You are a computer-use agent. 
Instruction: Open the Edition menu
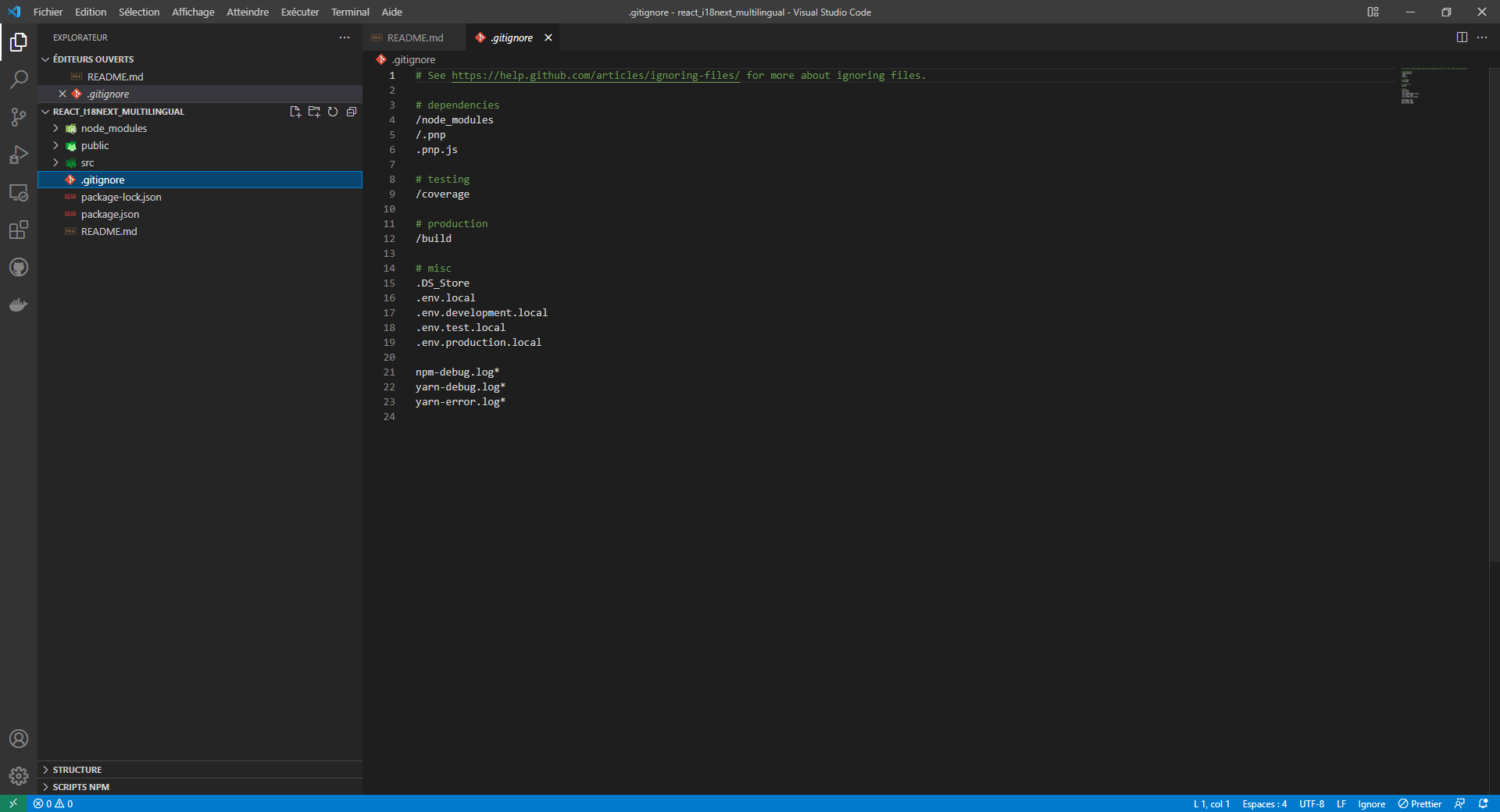pos(91,12)
